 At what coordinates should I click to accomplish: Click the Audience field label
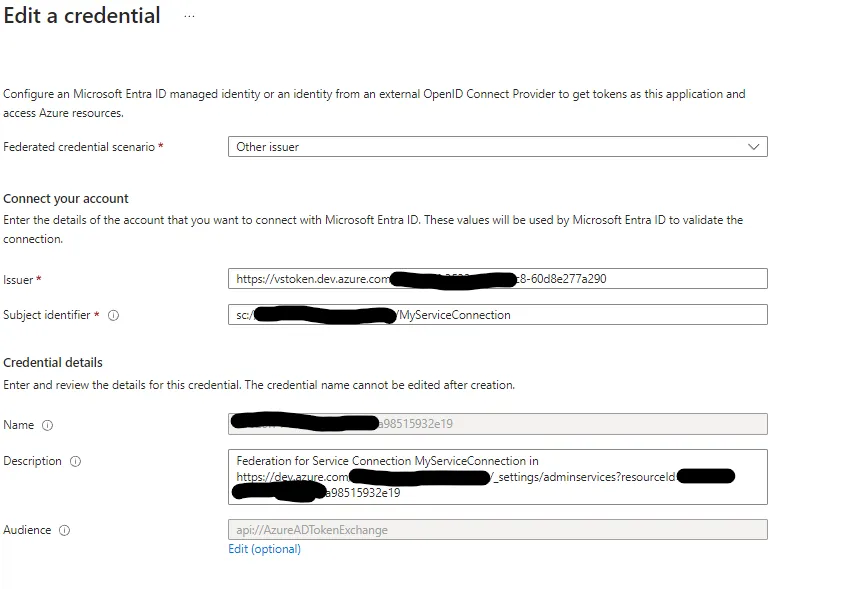point(27,530)
